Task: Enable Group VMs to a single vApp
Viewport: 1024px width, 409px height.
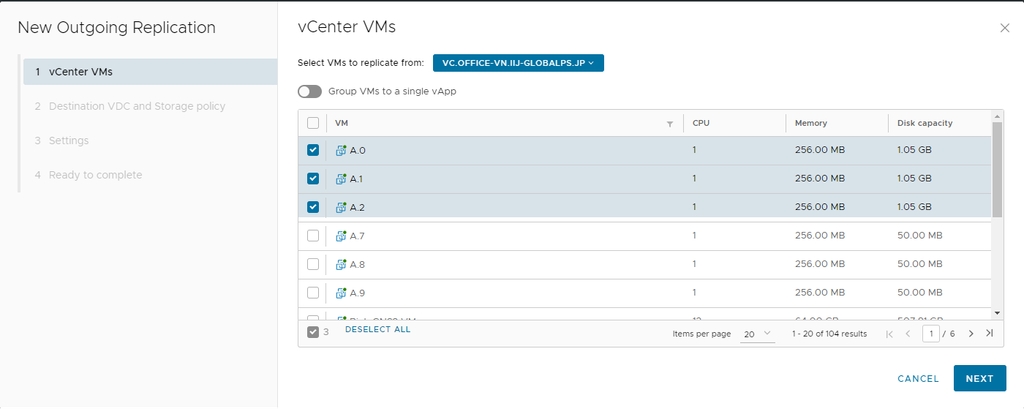Action: point(310,91)
